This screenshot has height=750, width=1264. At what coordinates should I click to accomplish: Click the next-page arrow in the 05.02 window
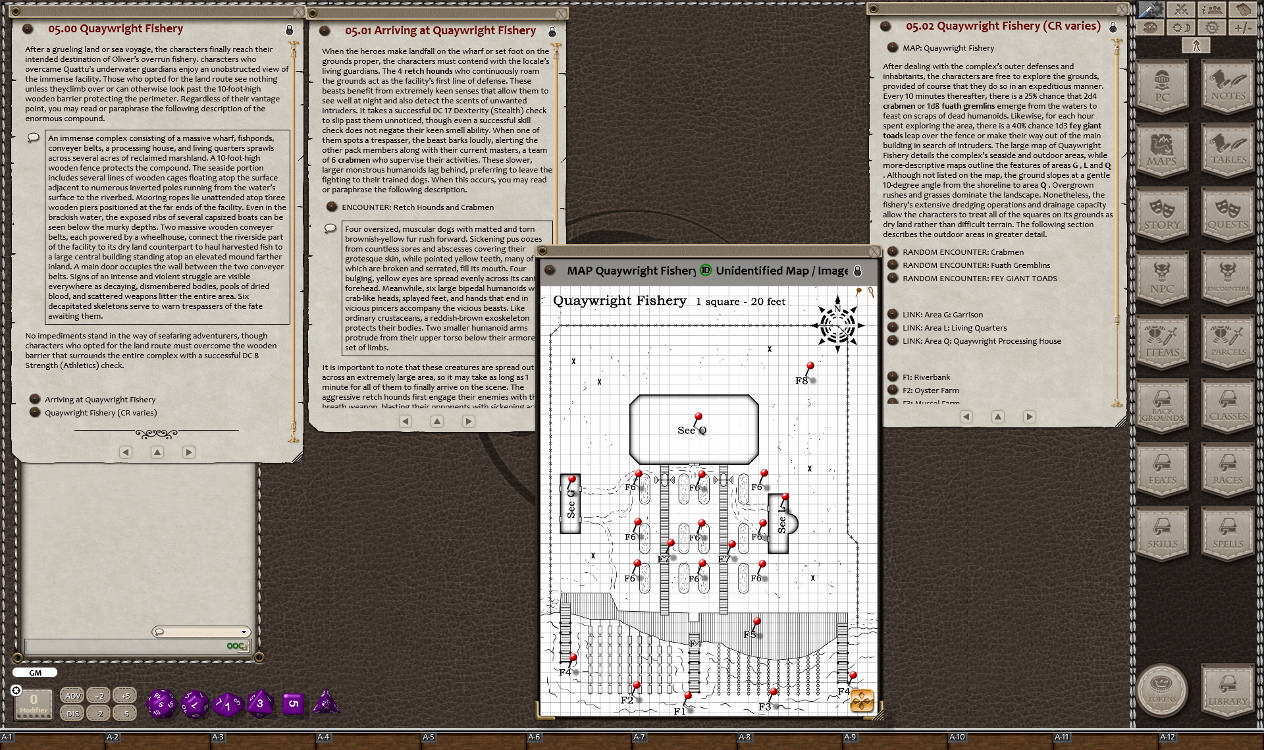point(1030,417)
